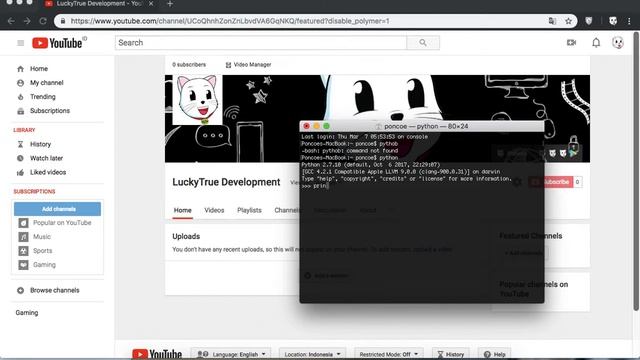Screen dimensions: 640x360
Task: Open the Restricted Mode: Off dropdown
Action: (x=389, y=354)
